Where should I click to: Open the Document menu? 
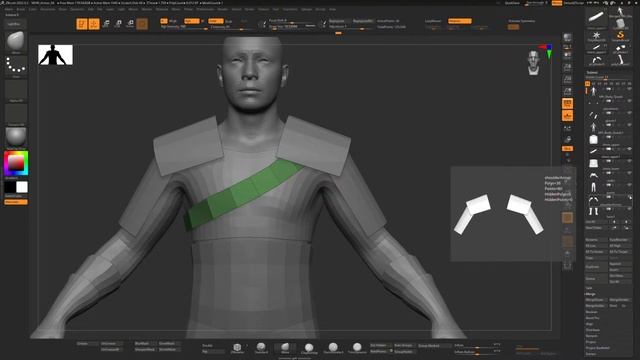[48, 9]
